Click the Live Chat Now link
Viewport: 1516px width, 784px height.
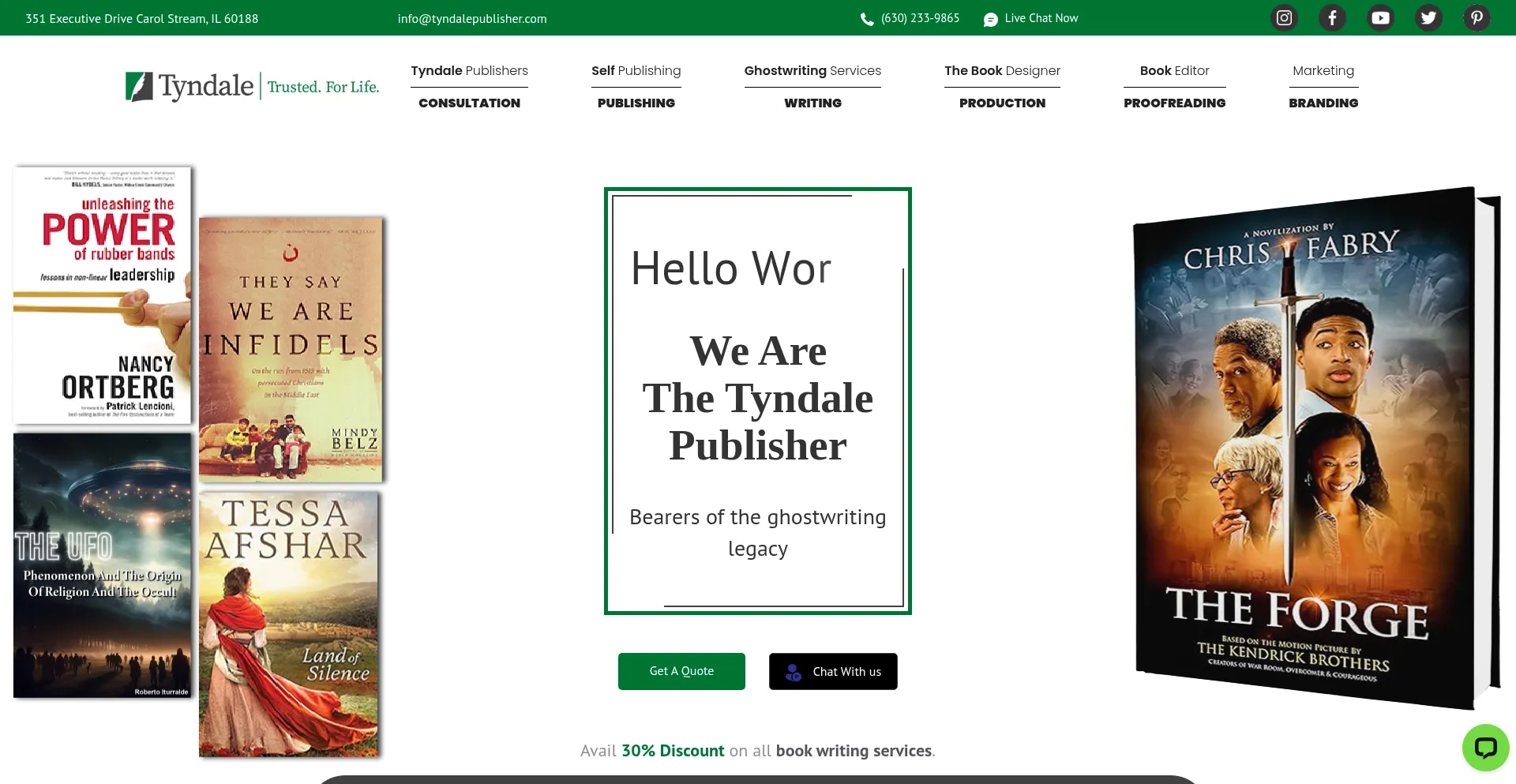point(1041,18)
